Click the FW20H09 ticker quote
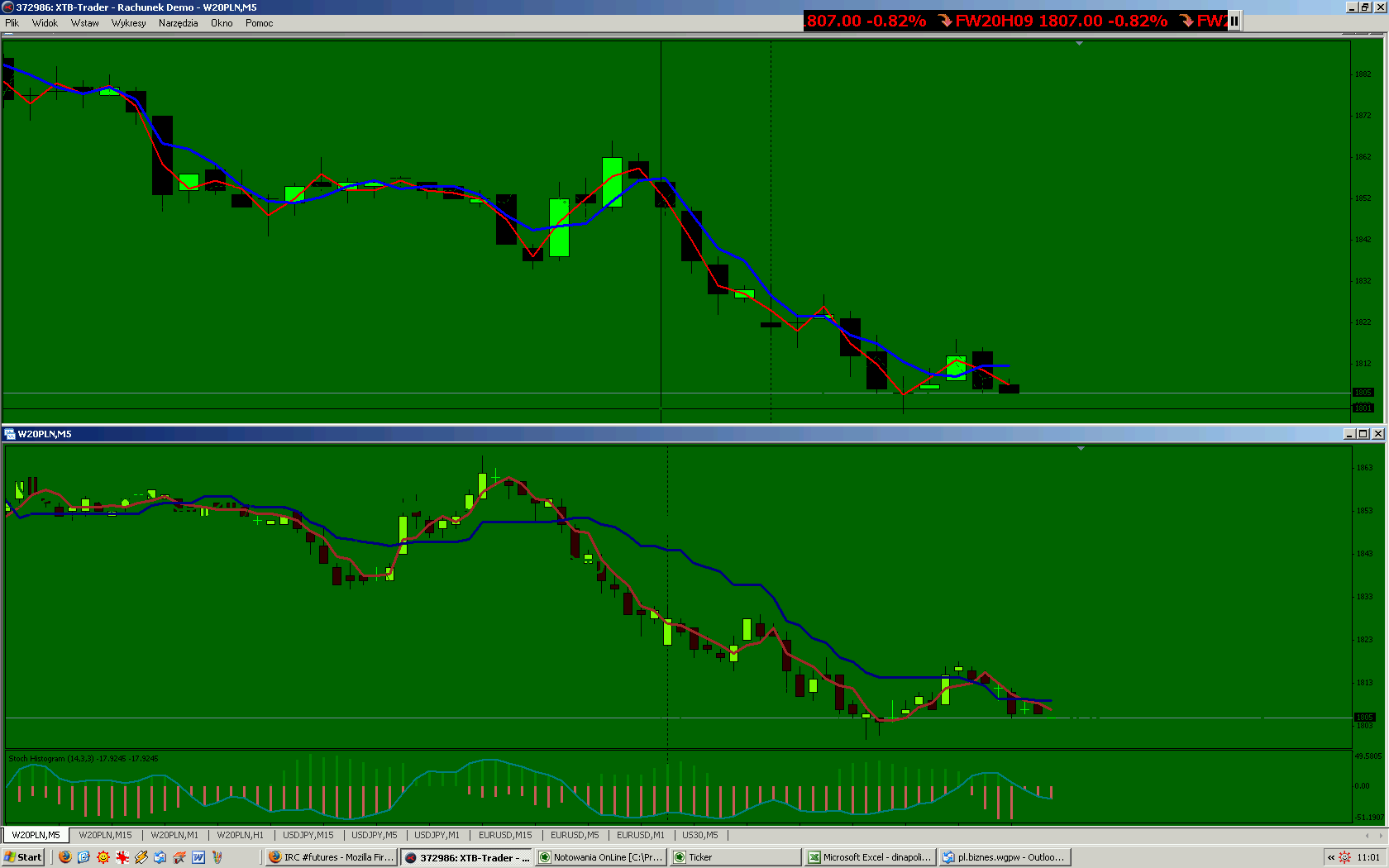 coord(1062,21)
